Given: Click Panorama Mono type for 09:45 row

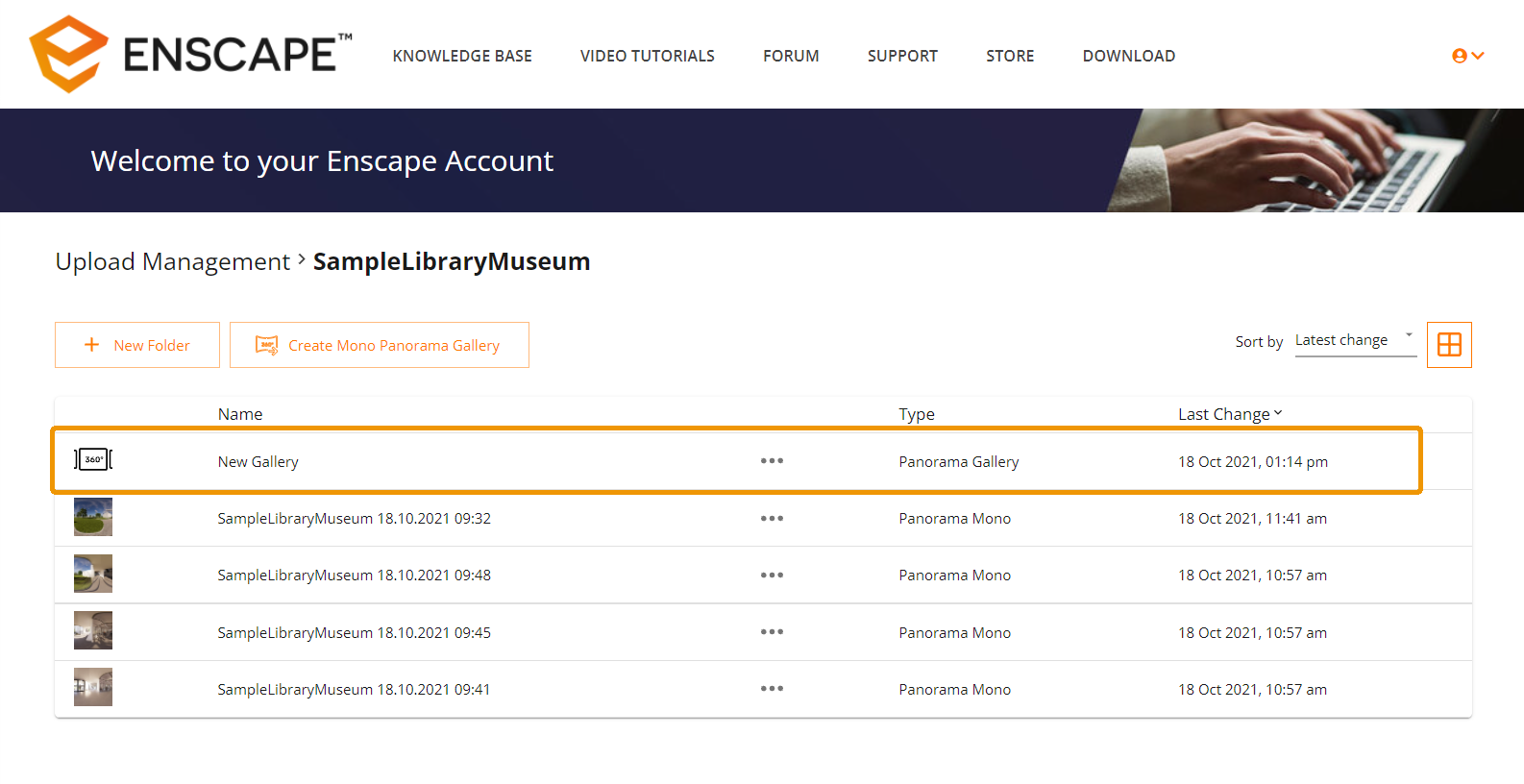Looking at the screenshot, I should (x=955, y=633).
